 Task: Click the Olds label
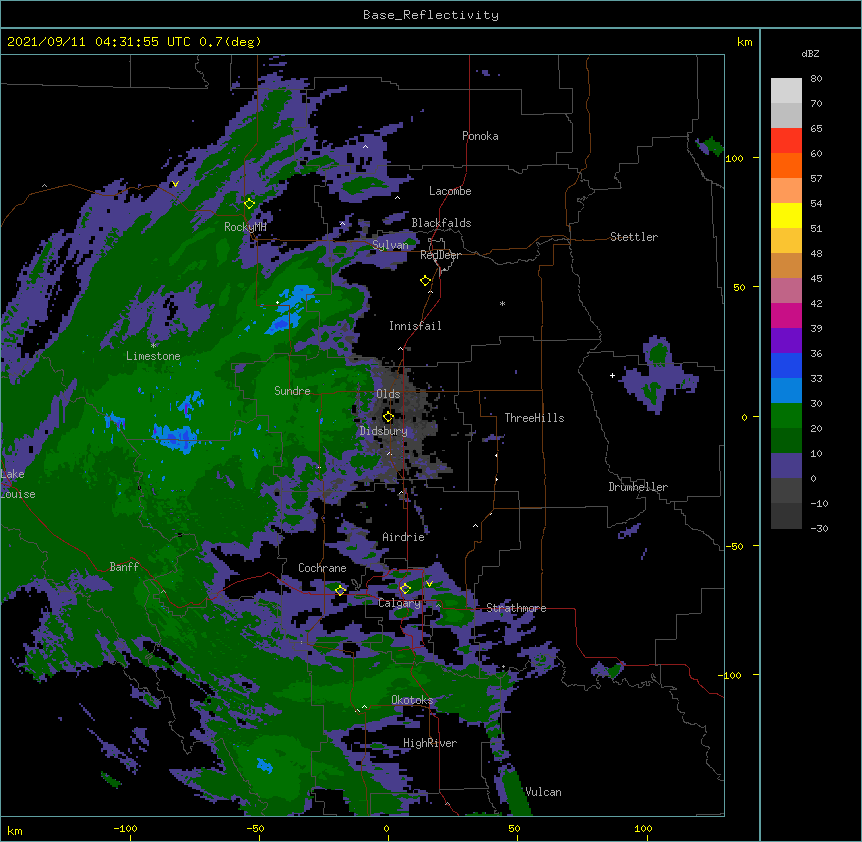tap(388, 394)
